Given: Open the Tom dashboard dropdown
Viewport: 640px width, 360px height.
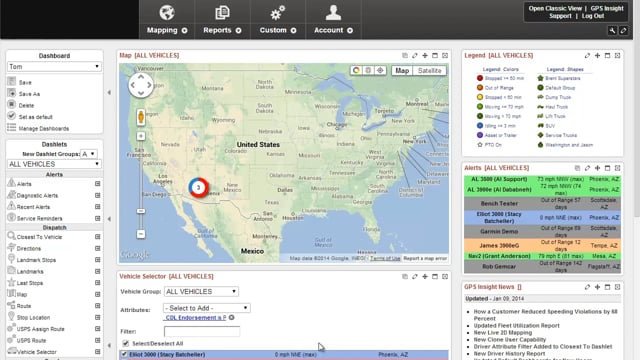Looking at the screenshot, I should [x=54, y=67].
